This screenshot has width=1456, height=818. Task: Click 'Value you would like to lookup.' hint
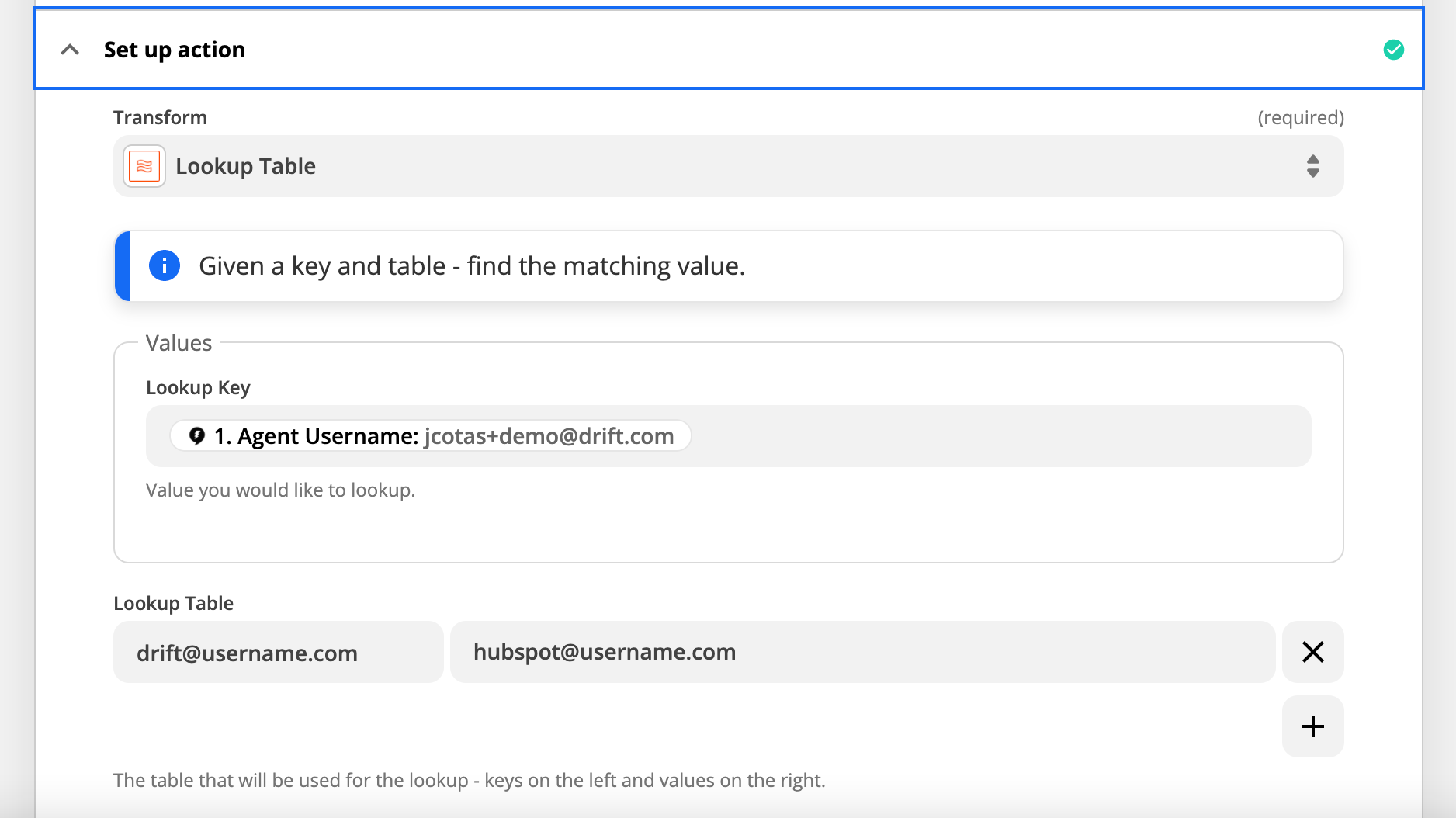pyautogui.click(x=281, y=490)
